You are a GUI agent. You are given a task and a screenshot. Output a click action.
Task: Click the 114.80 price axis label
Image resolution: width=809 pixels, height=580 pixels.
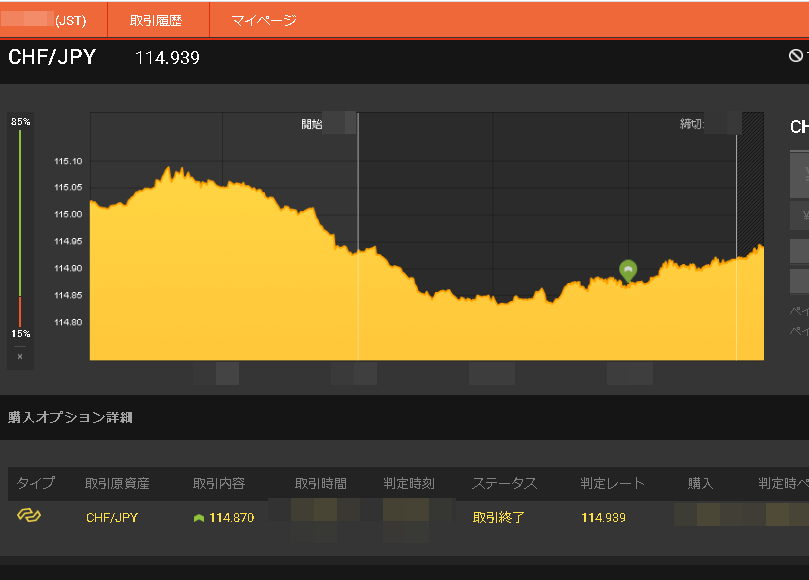[68, 322]
